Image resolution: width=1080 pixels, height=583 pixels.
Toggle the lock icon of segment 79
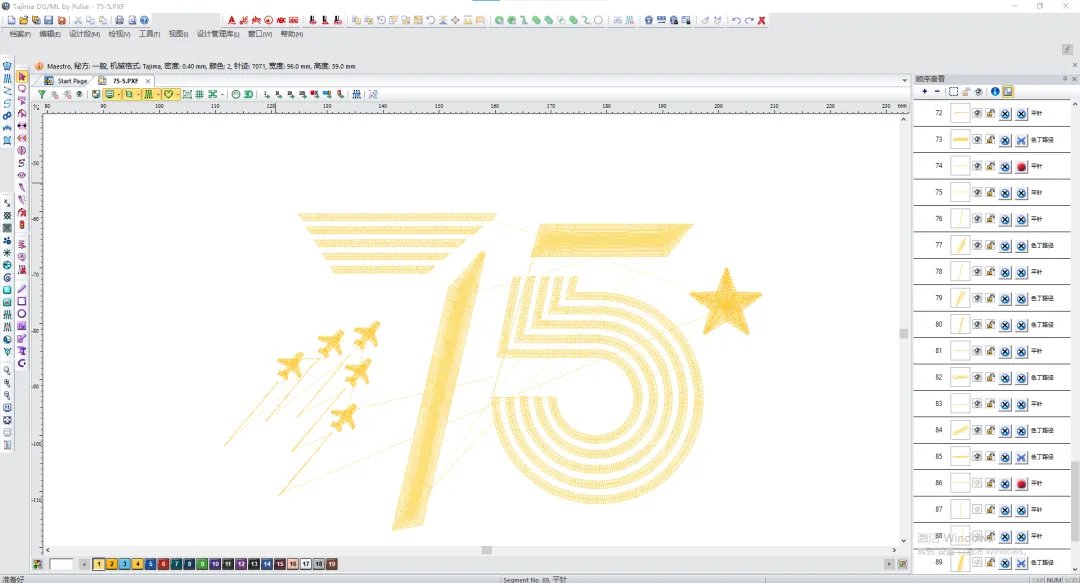tap(990, 298)
